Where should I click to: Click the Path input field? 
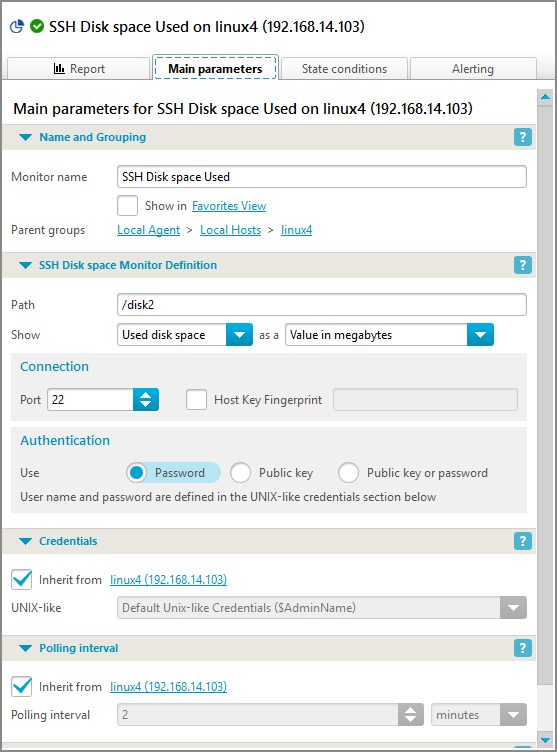[x=322, y=305]
